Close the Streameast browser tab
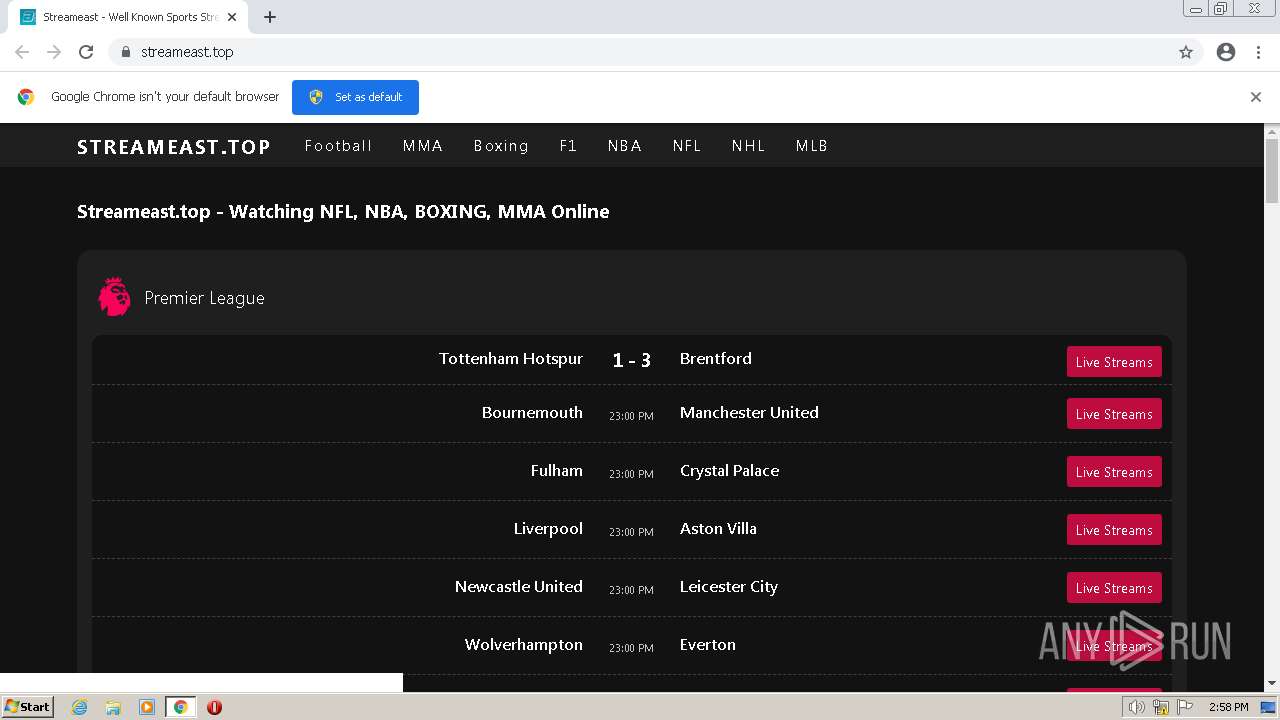Screen dimensions: 1280x720 (x=232, y=17)
